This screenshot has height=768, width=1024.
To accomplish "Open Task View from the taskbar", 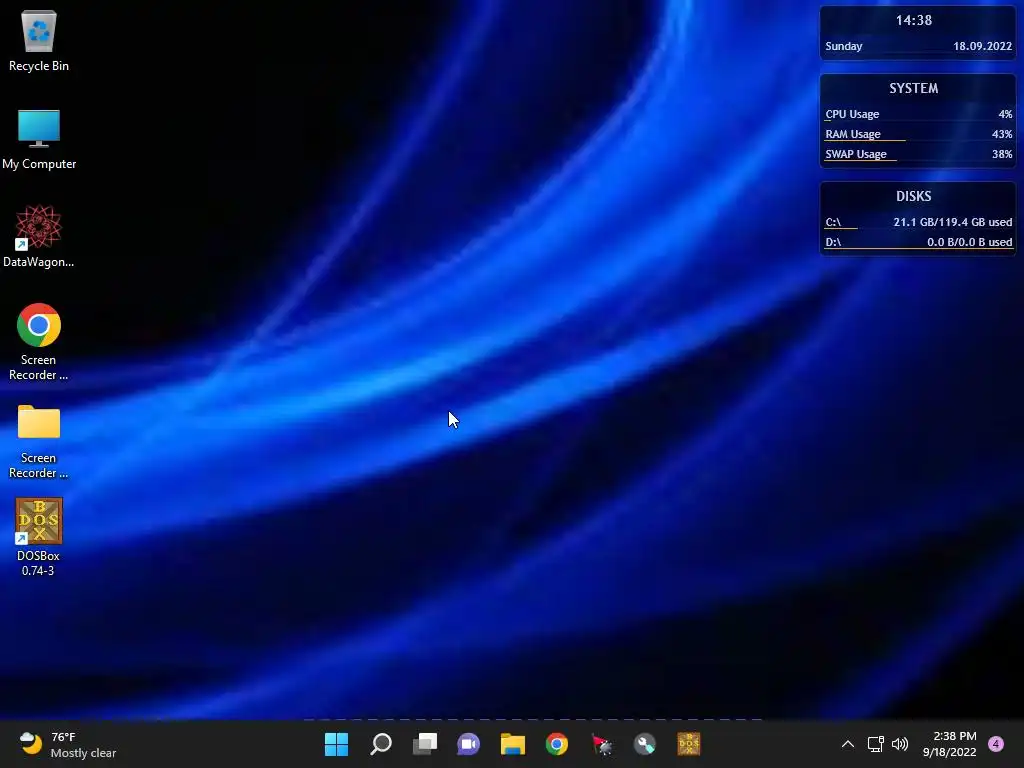I will click(424, 744).
